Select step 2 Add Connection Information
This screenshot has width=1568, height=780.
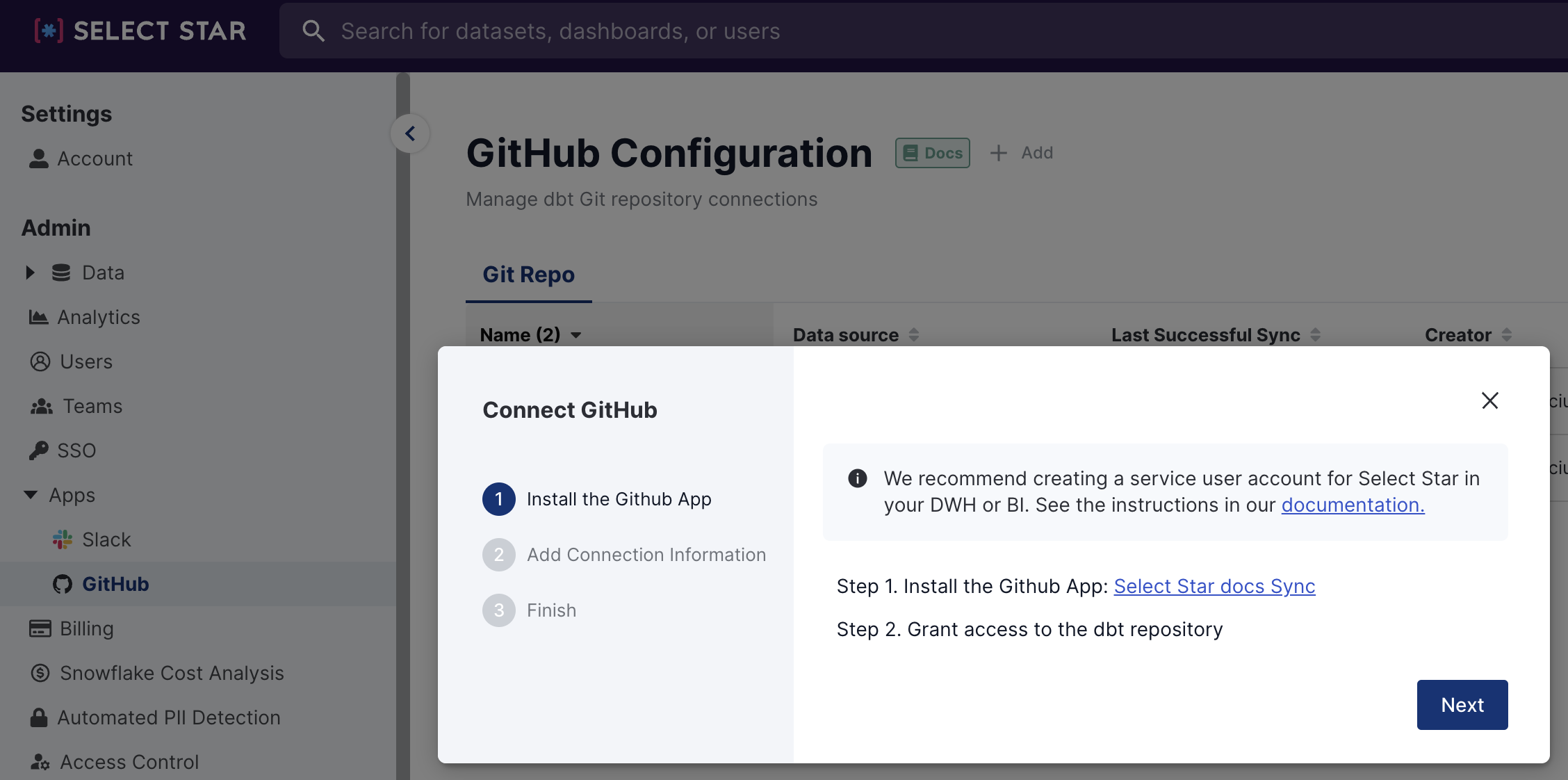click(x=645, y=555)
